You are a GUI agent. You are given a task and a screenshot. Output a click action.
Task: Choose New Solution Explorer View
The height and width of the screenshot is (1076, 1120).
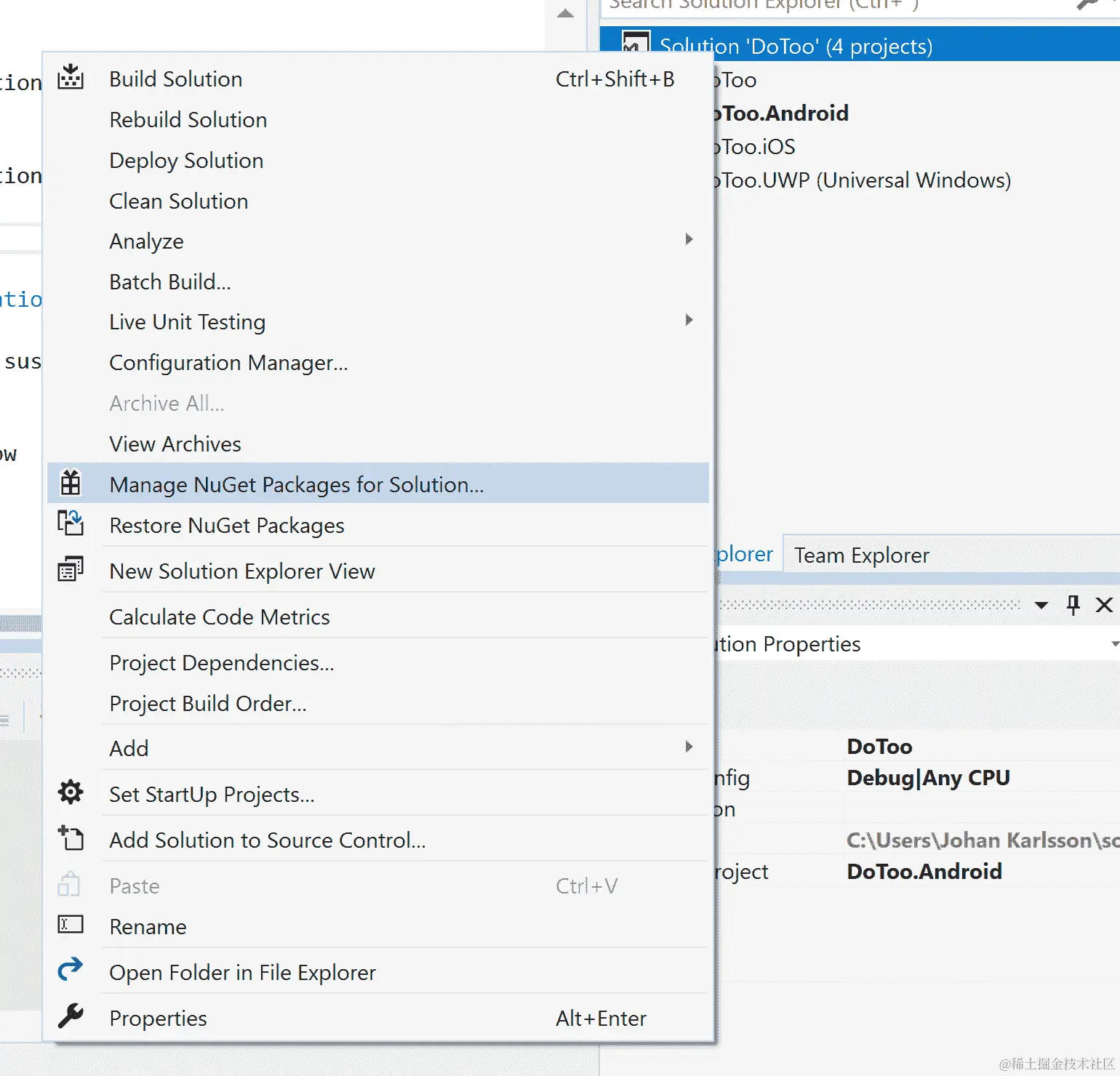(378, 571)
